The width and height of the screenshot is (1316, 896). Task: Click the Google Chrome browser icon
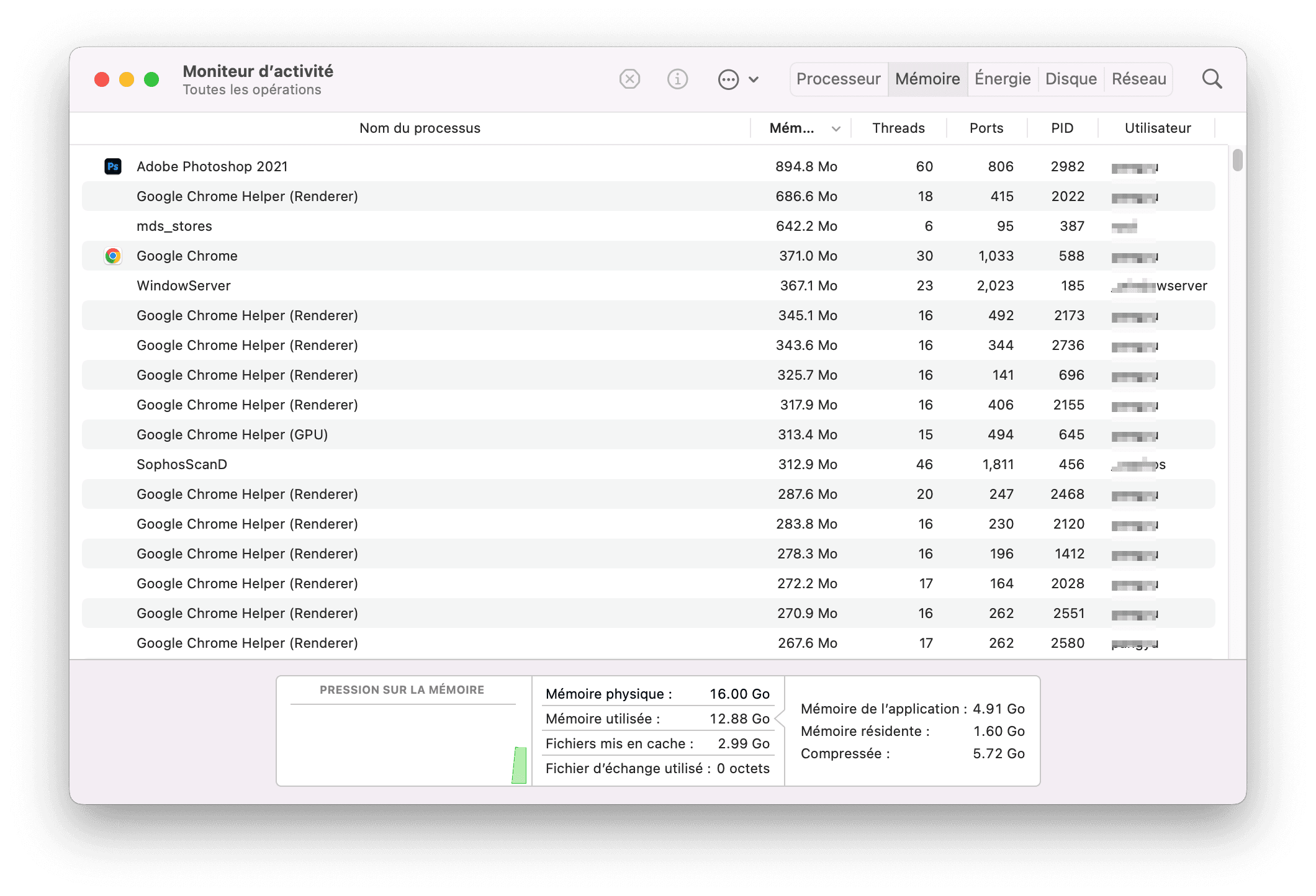point(112,255)
